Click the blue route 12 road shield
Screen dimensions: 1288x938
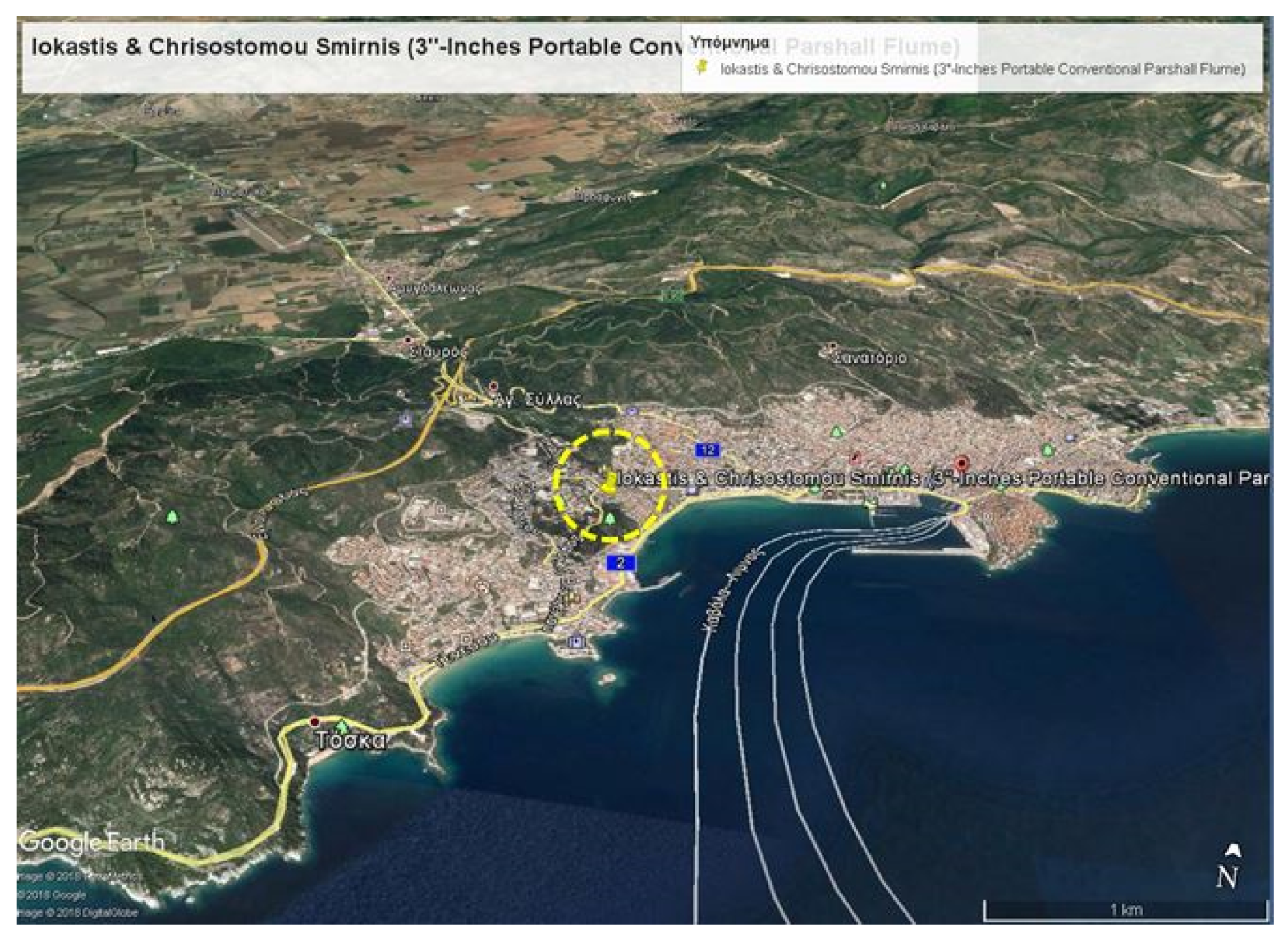click(707, 451)
